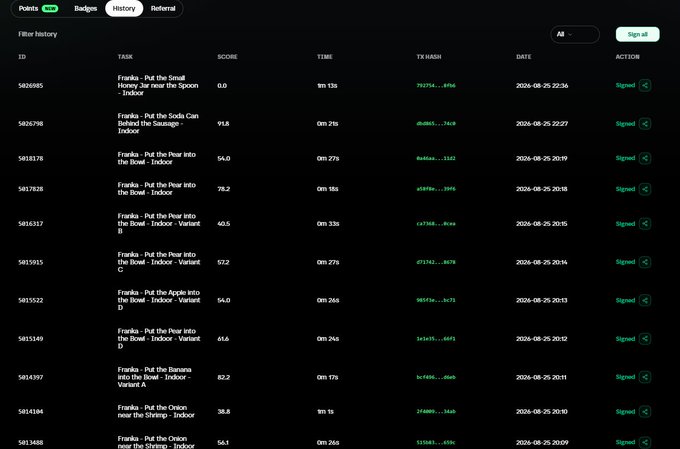Screen dimensions: 680x449
Task: Click the score value 0.0
Action: click(222, 85)
